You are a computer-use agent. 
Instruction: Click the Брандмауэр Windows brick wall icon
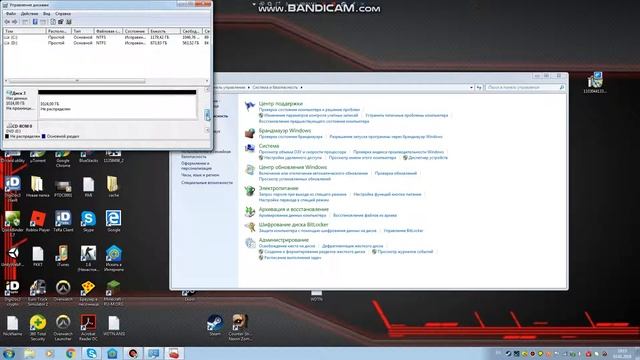coord(250,133)
